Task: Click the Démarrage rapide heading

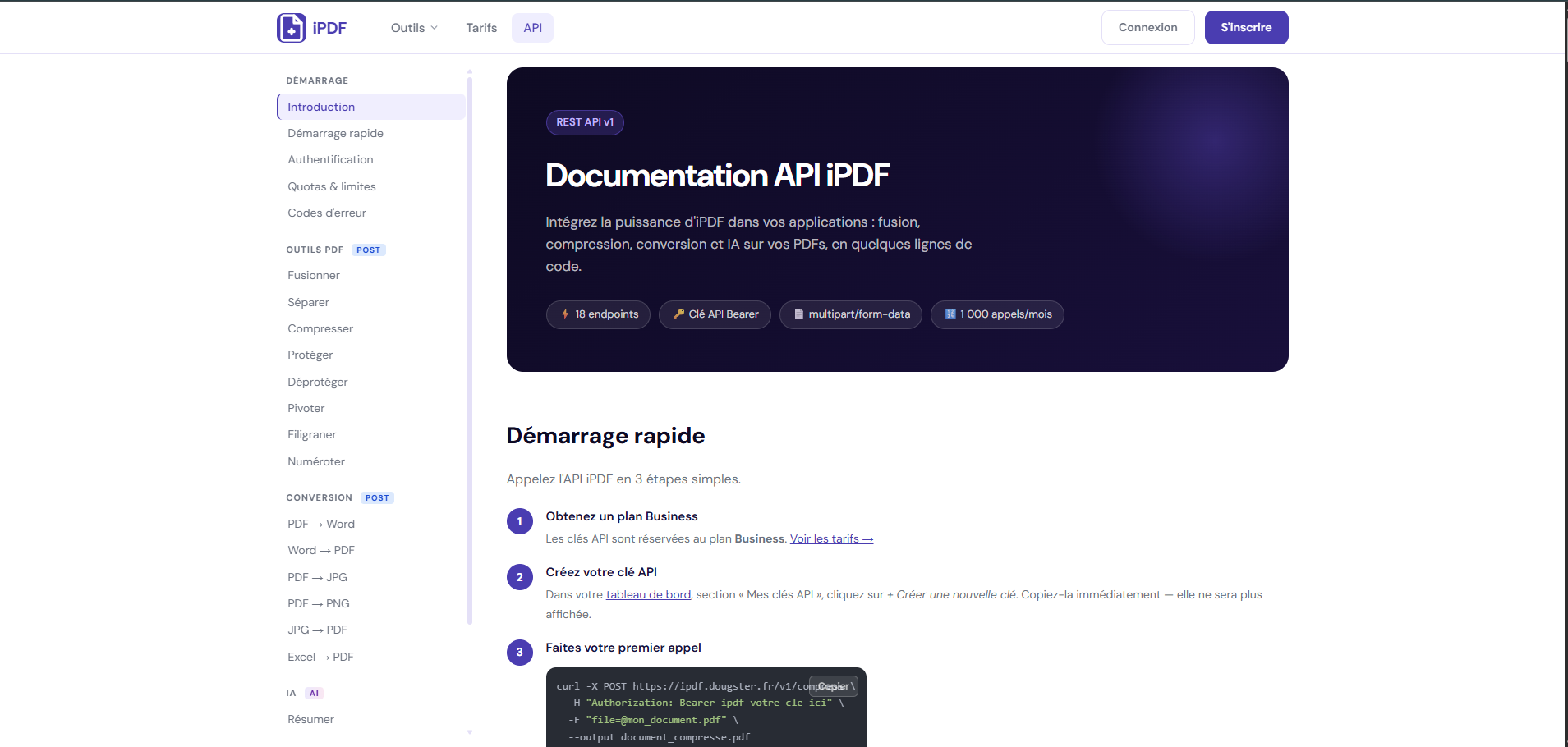Action: 605,436
